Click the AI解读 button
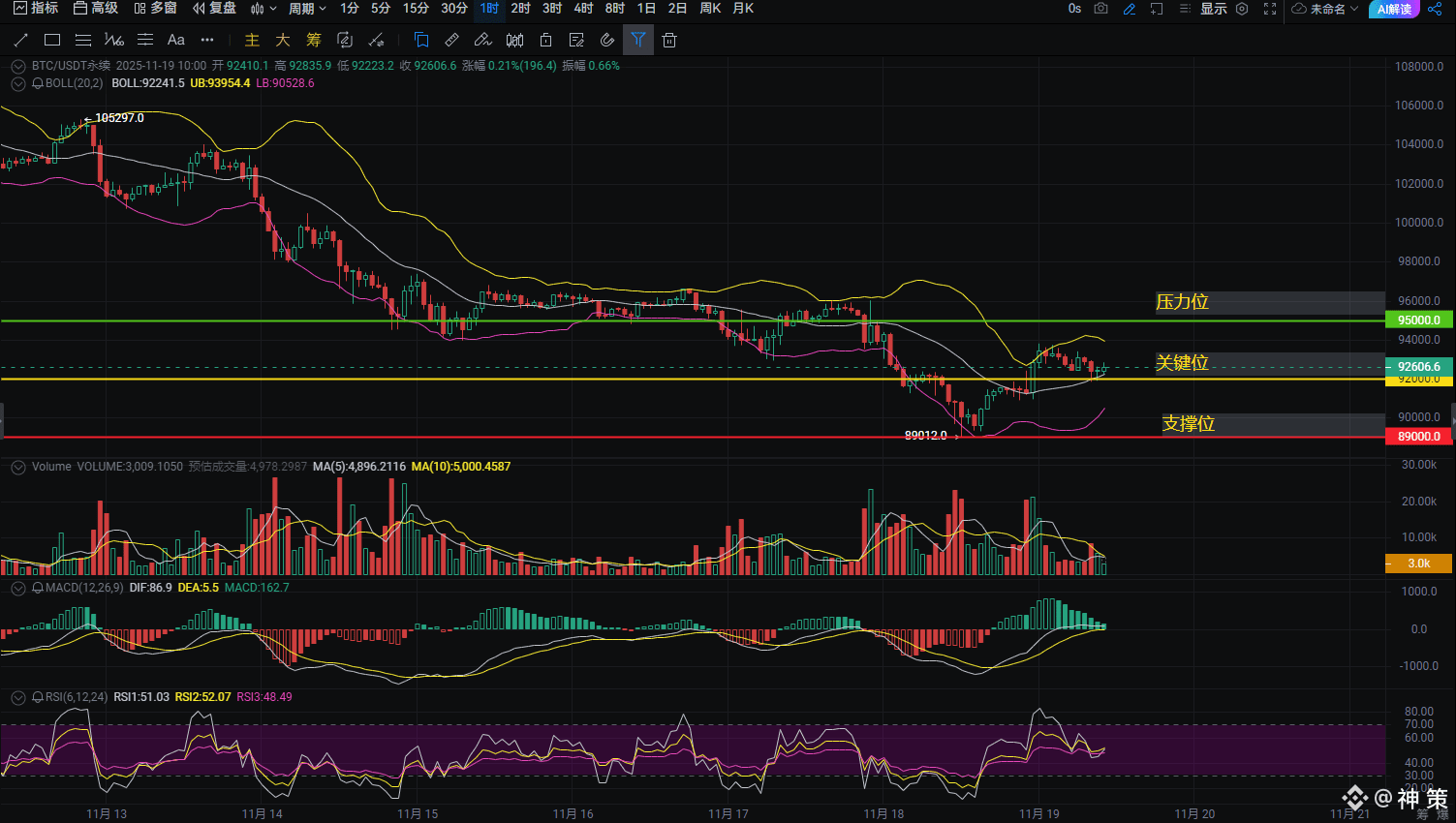 coord(1394,9)
